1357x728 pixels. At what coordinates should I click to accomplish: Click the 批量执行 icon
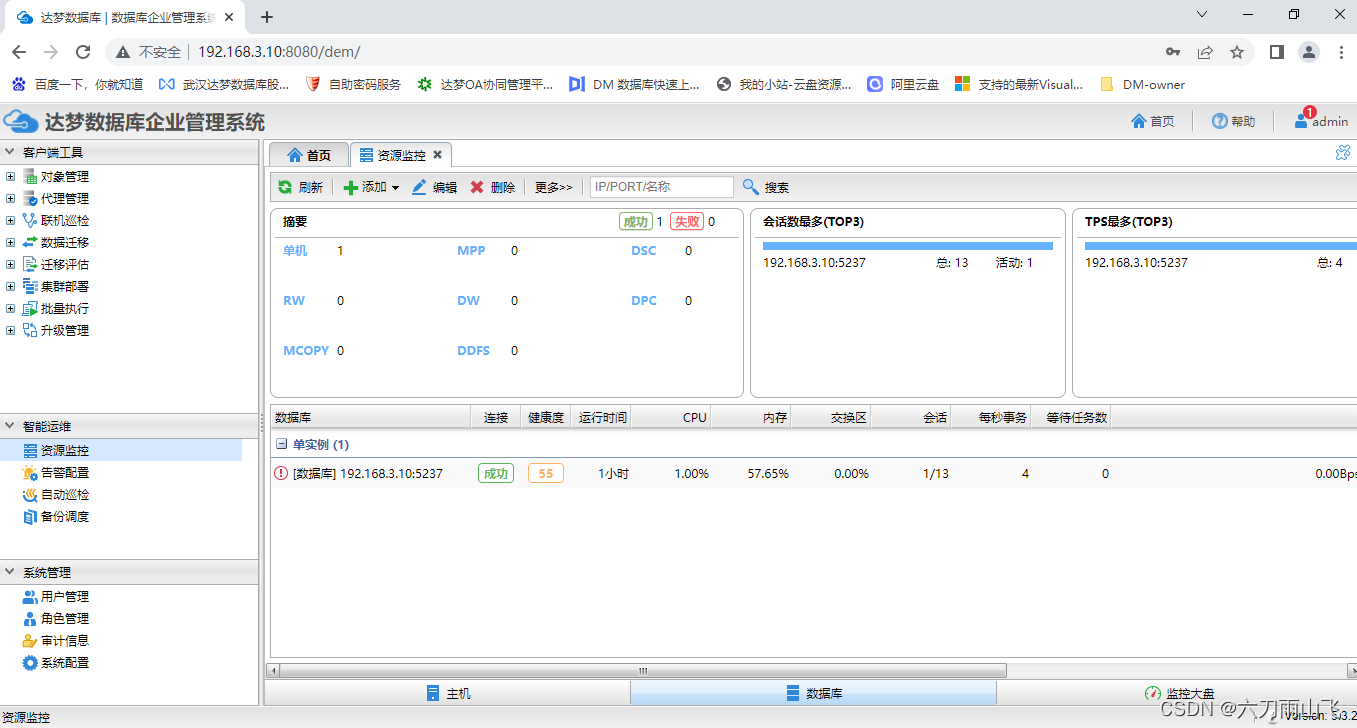pos(30,308)
